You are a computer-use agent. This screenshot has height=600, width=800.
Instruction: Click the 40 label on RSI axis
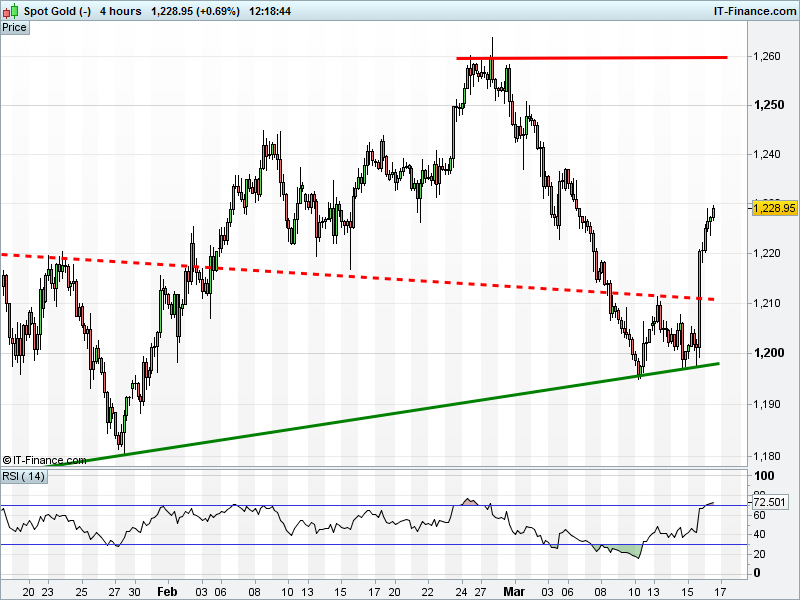pyautogui.click(x=760, y=535)
